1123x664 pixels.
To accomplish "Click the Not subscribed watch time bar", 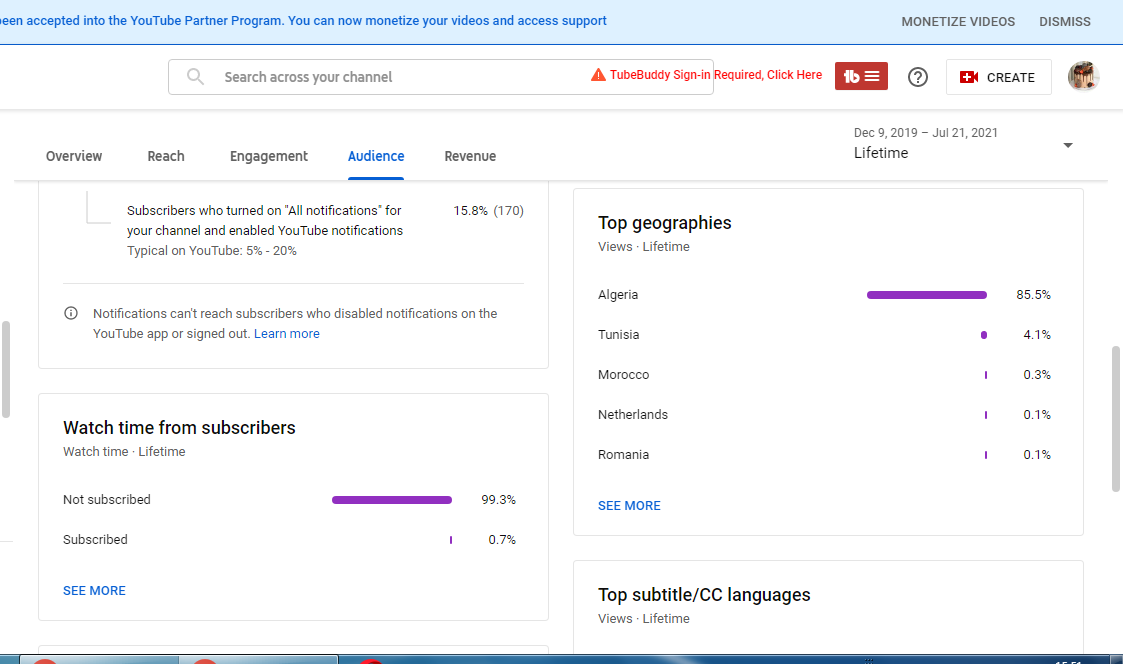I will [x=392, y=500].
